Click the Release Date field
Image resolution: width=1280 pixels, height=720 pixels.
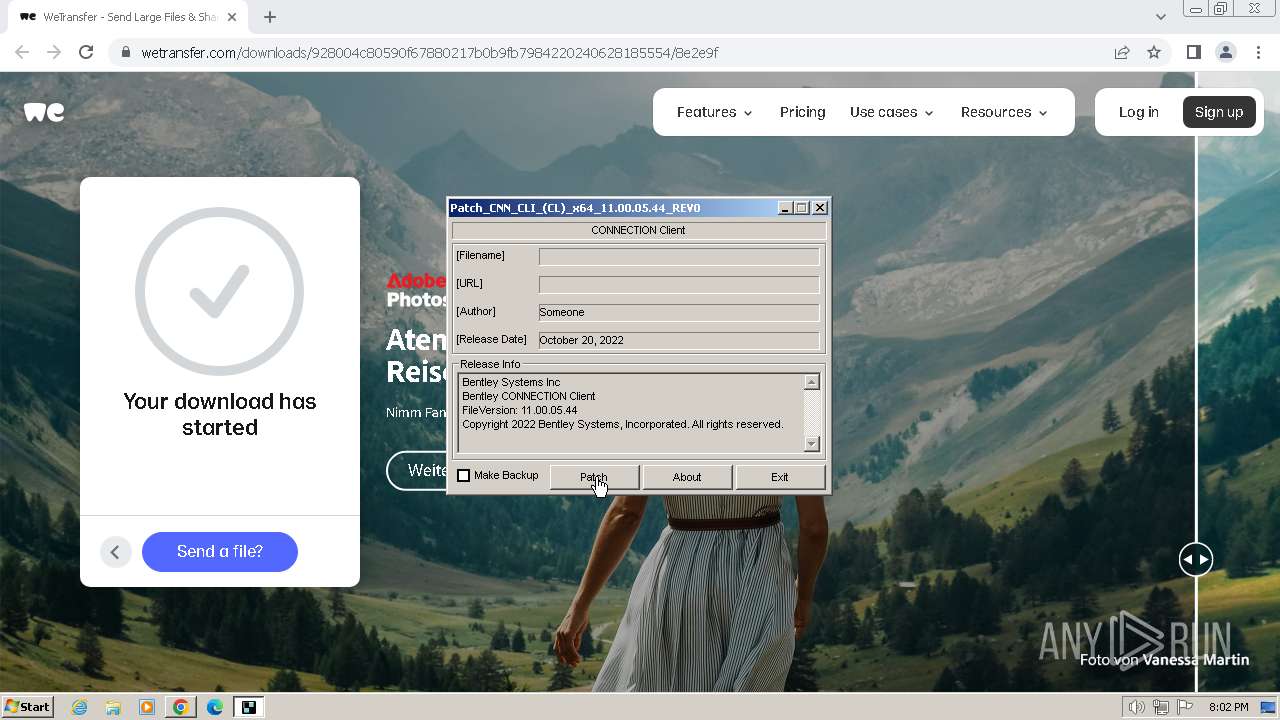pyautogui.click(x=679, y=340)
